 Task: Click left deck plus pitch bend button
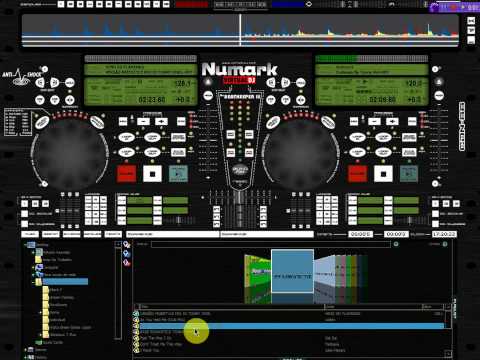161,121
